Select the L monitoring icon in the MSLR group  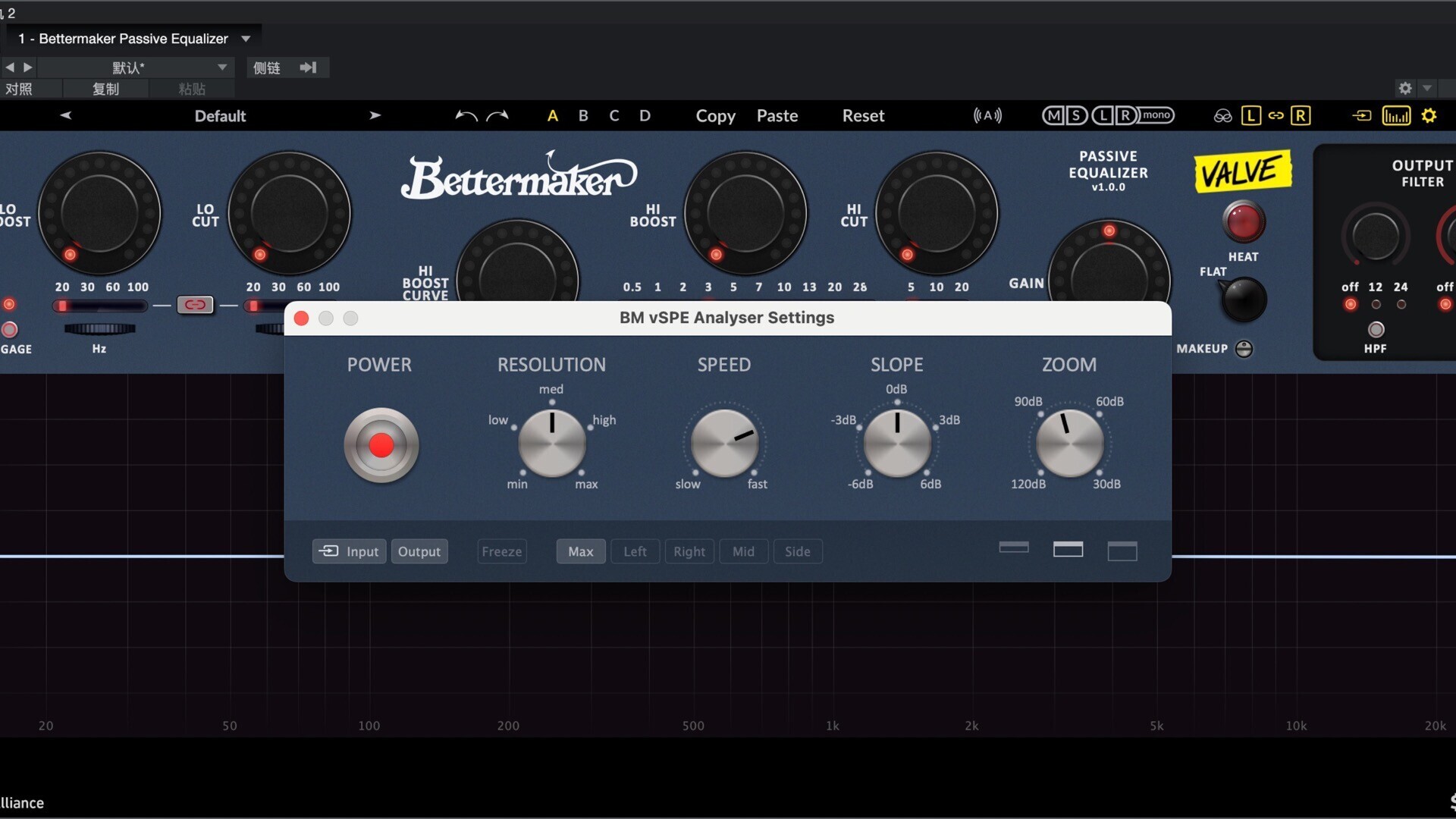1103,115
